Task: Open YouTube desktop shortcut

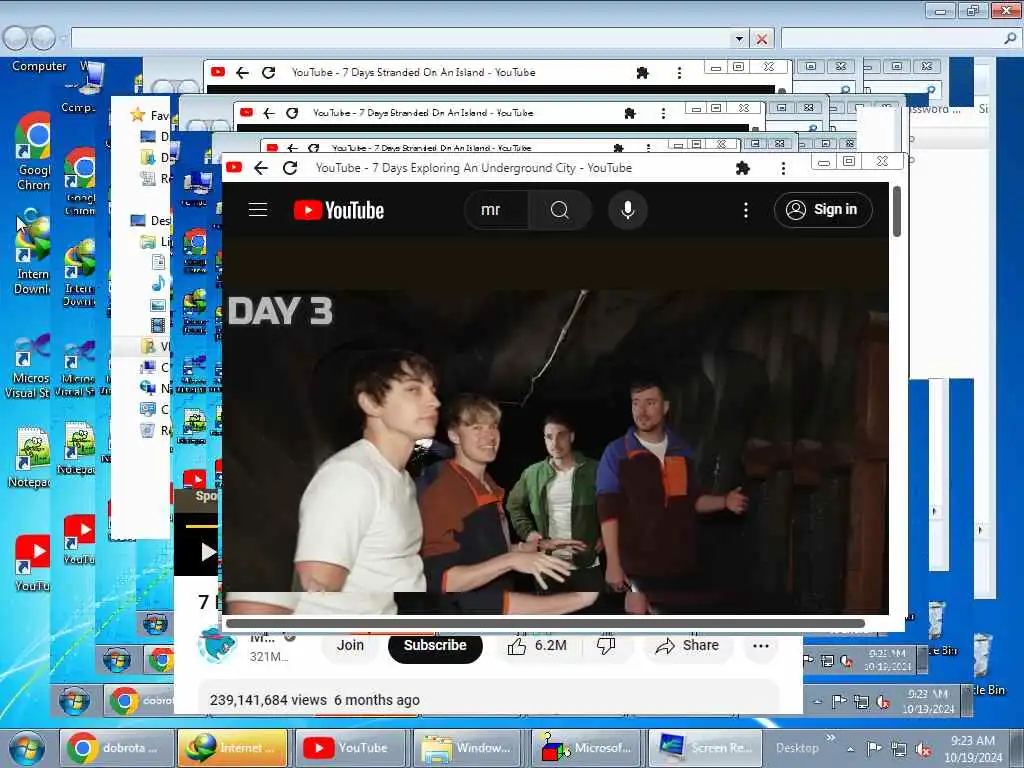Action: click(32, 563)
